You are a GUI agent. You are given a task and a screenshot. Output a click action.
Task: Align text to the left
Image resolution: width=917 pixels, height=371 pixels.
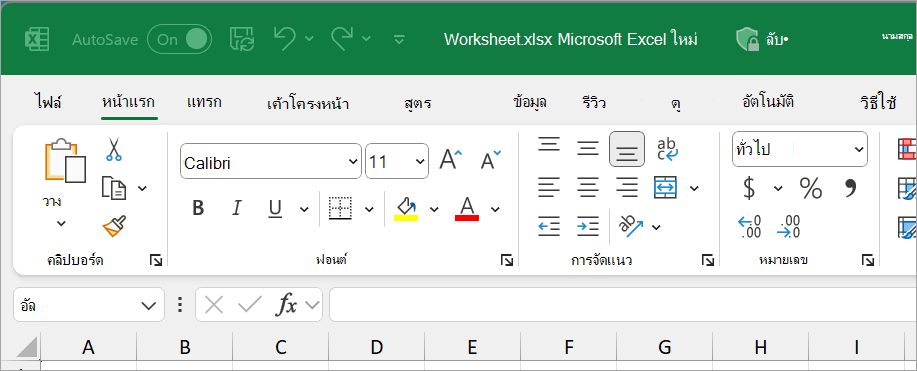[x=549, y=187]
